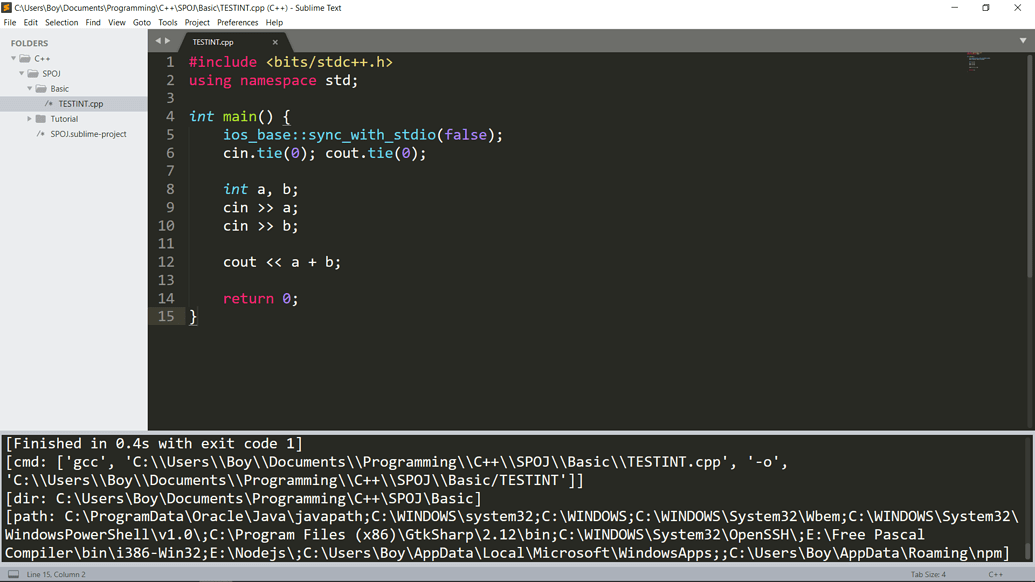
Task: Expand the Tutorial folder
Action: [30, 118]
